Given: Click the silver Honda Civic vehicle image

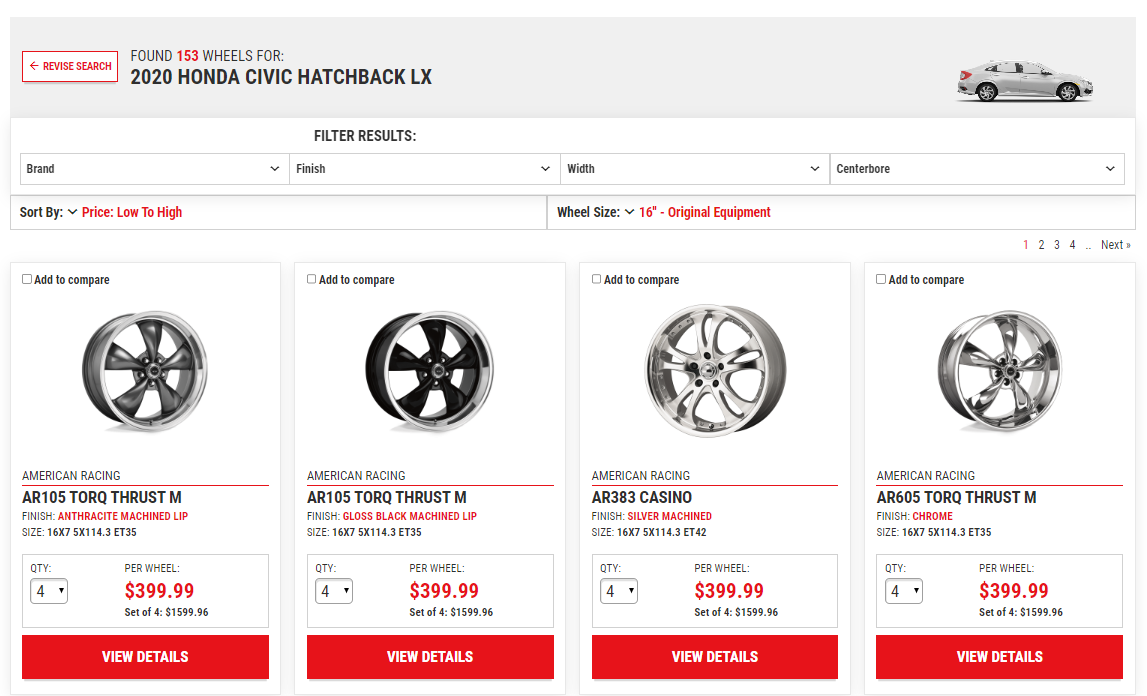Looking at the screenshot, I should (1024, 81).
